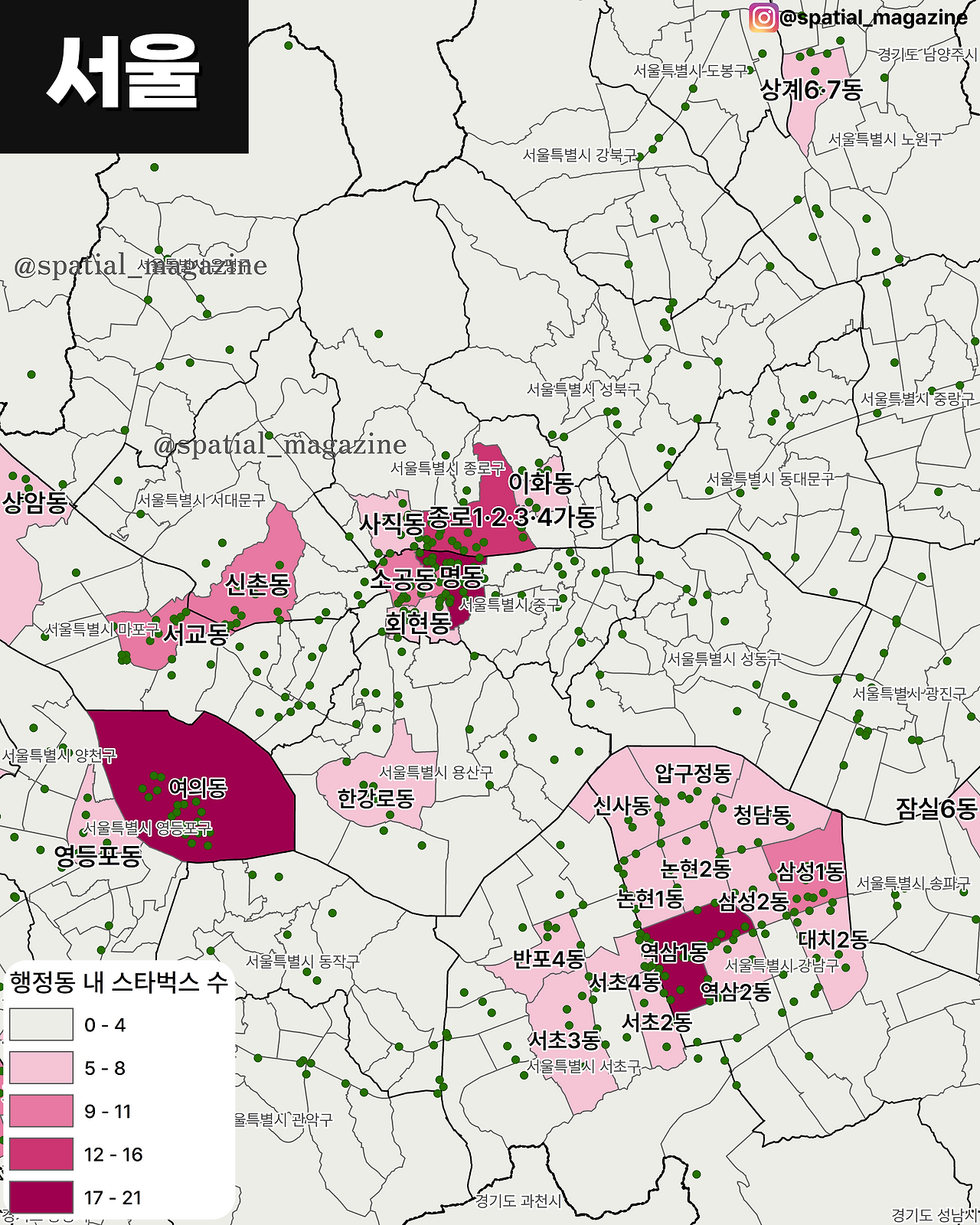Click the legend range text "17 - 21"
The image size is (980, 1225).
pos(113,1198)
